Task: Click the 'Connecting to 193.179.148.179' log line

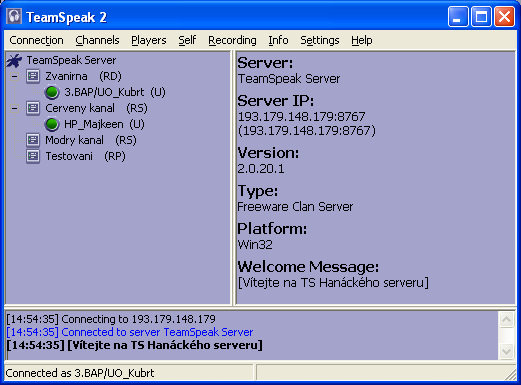Action: pos(111,319)
